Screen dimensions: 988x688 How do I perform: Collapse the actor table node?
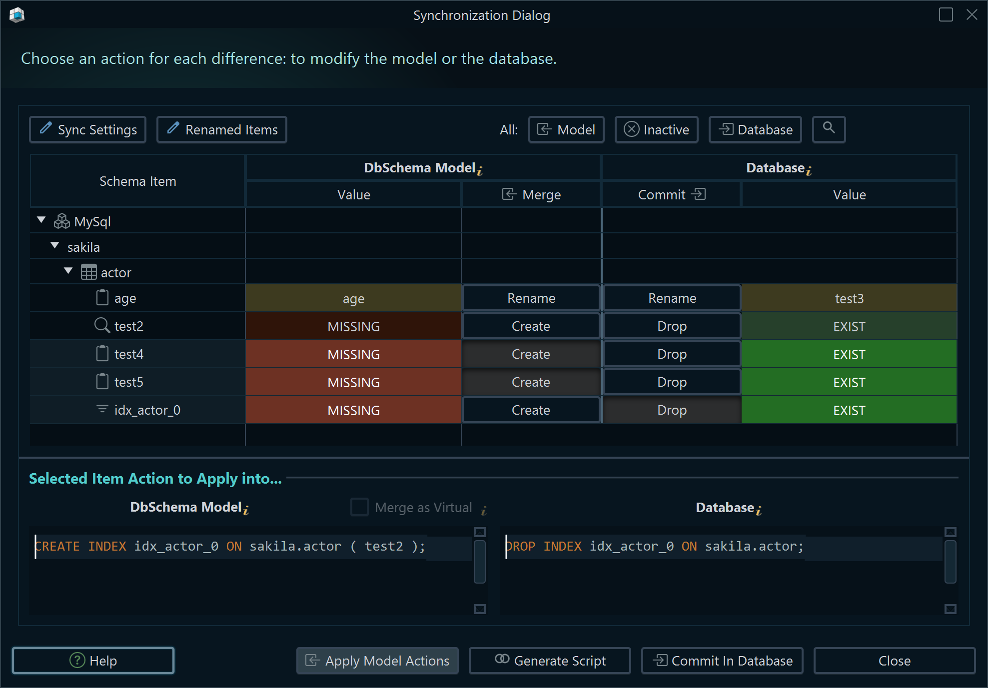click(68, 272)
